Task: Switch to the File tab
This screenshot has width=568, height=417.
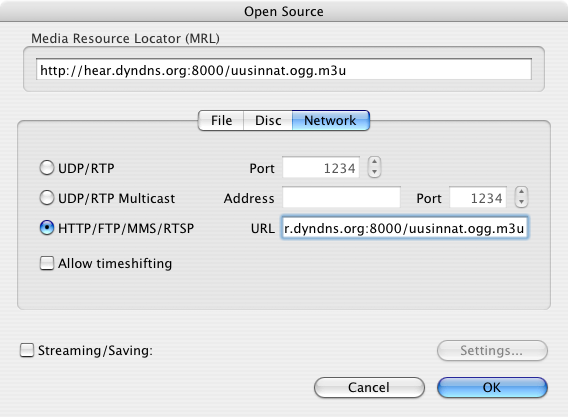Action: [x=221, y=121]
